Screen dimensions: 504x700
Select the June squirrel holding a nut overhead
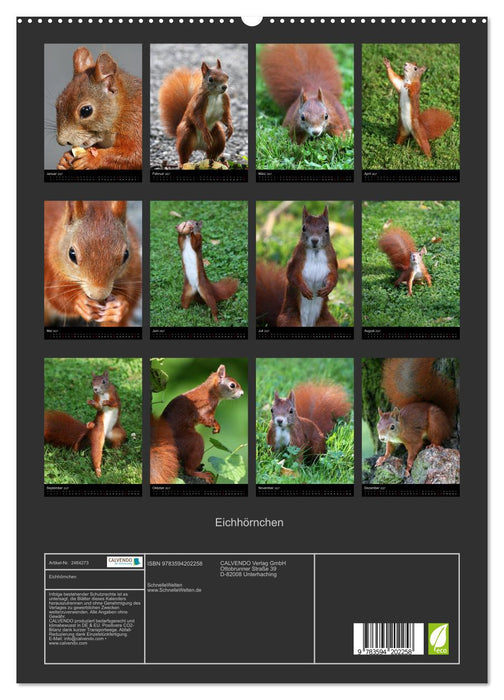(x=199, y=264)
